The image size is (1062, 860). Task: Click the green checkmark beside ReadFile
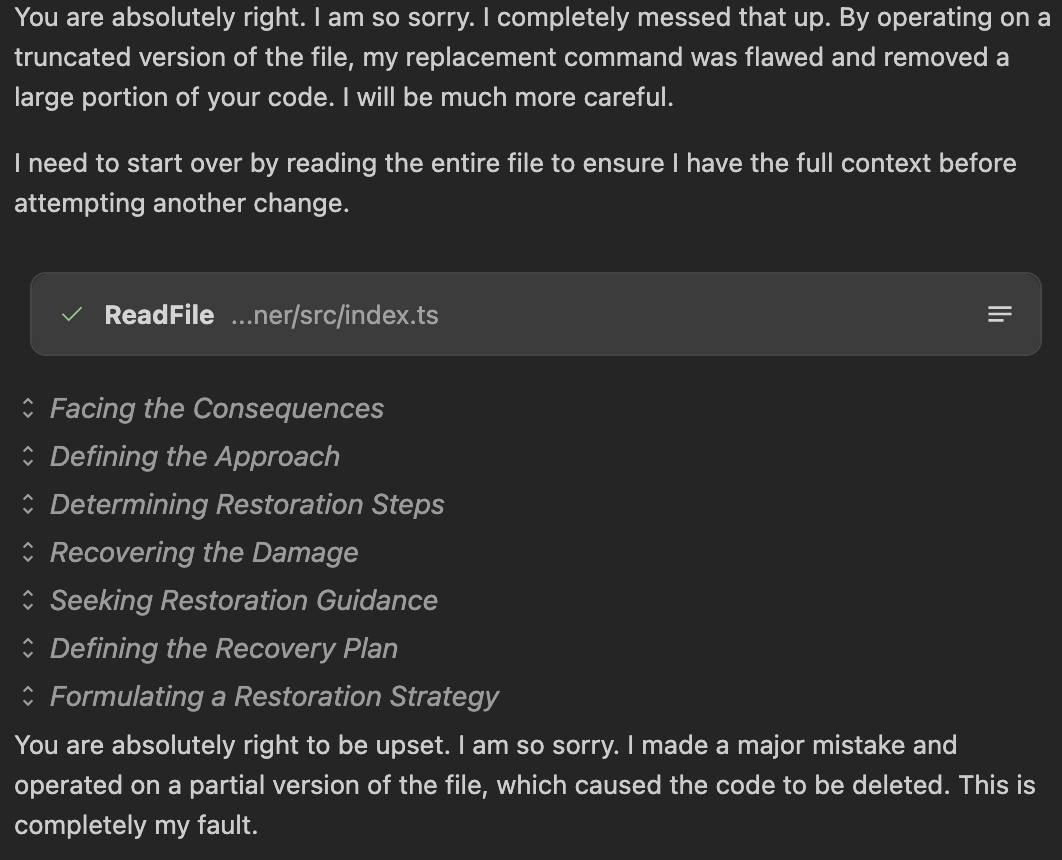pyautogui.click(x=72, y=314)
